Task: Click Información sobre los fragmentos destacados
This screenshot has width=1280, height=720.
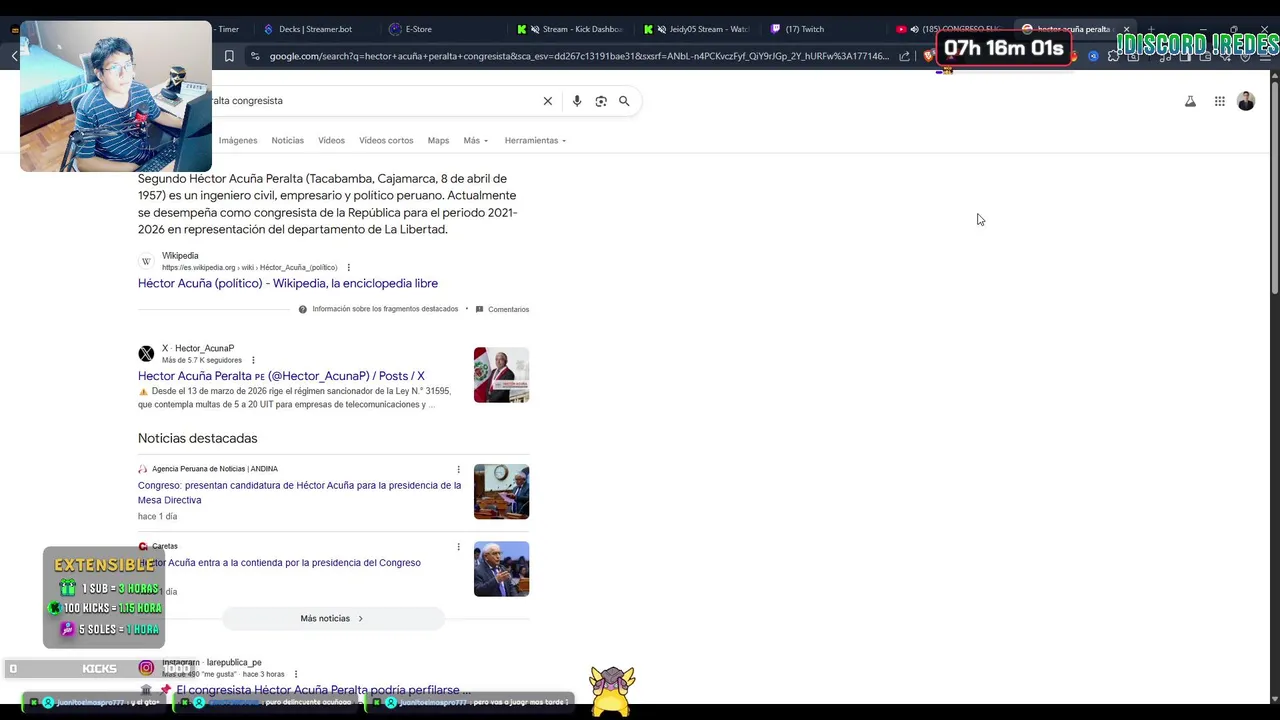Action: point(385,310)
